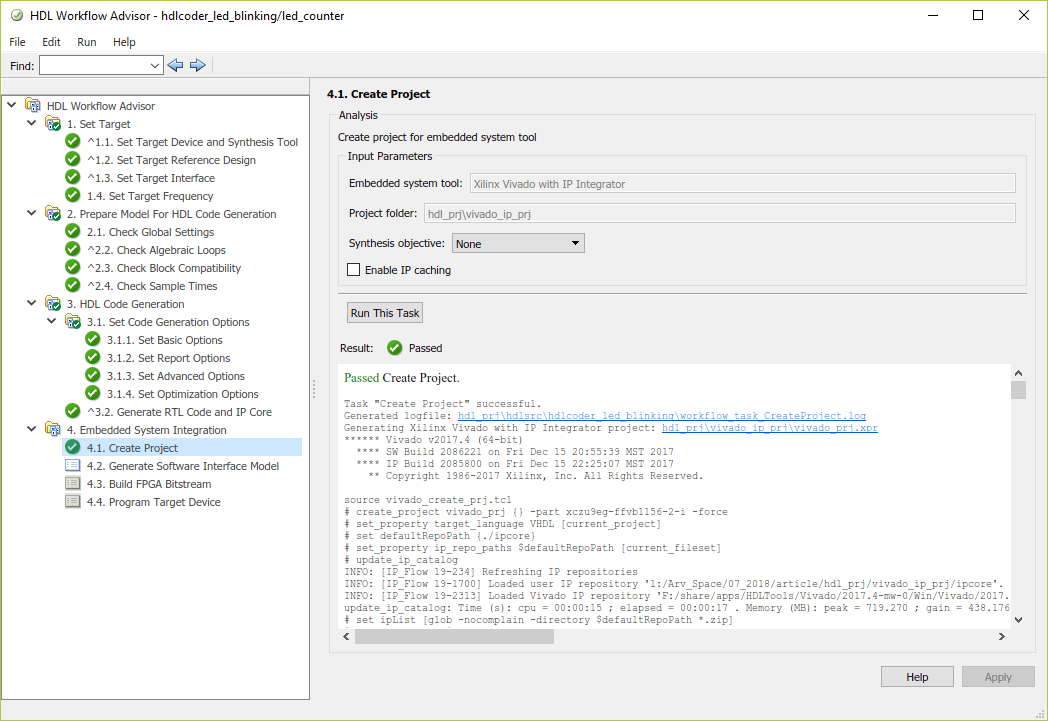Click the Build FPGA Bitstream task icon
Image resolution: width=1048 pixels, height=721 pixels.
(x=73, y=484)
